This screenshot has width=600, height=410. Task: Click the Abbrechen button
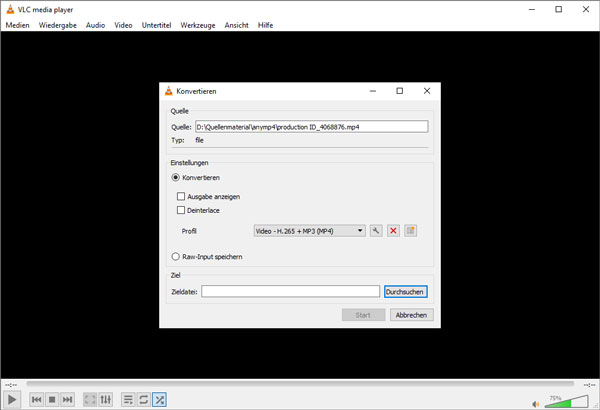click(x=411, y=315)
